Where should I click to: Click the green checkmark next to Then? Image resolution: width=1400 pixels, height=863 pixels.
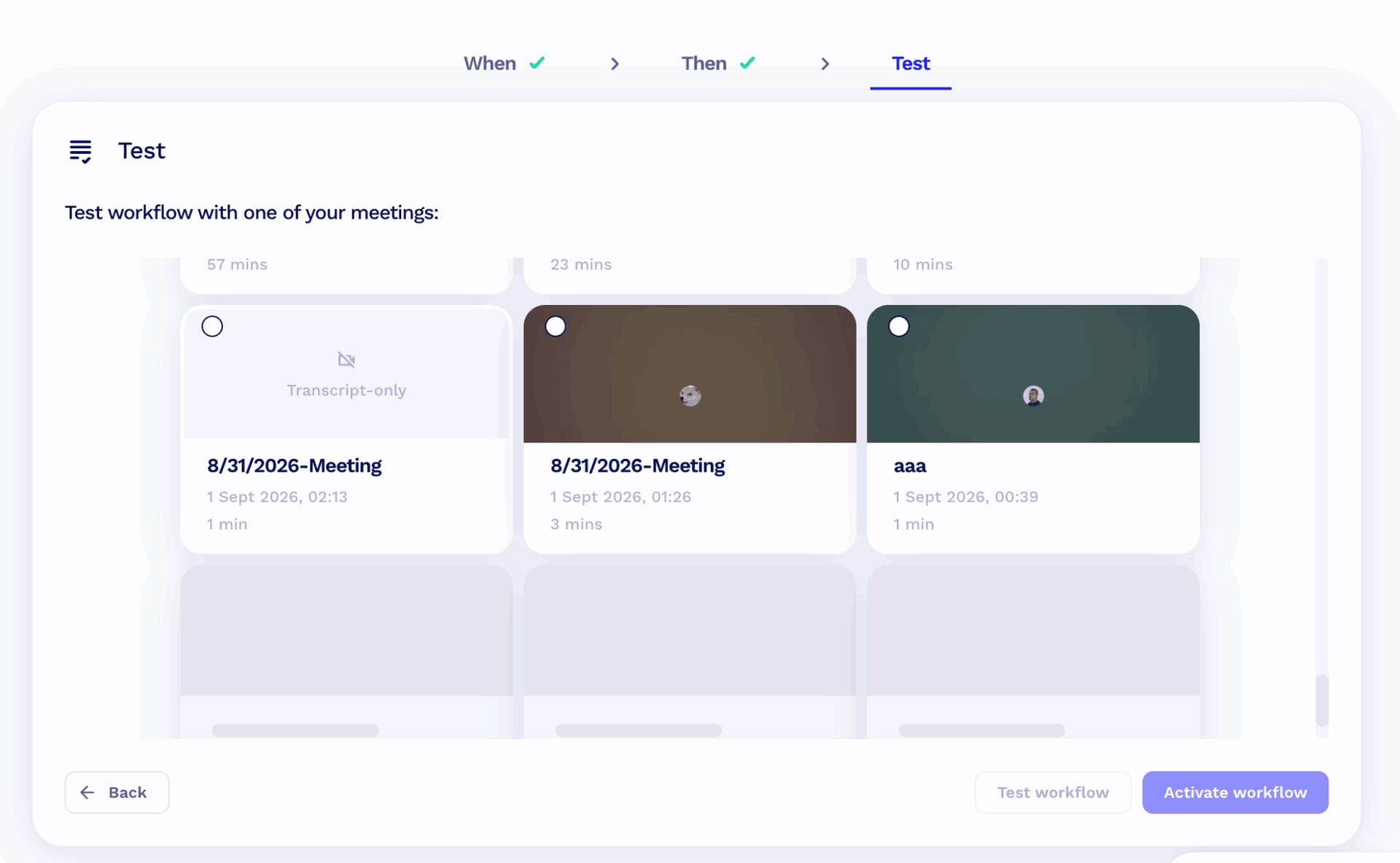(x=747, y=63)
